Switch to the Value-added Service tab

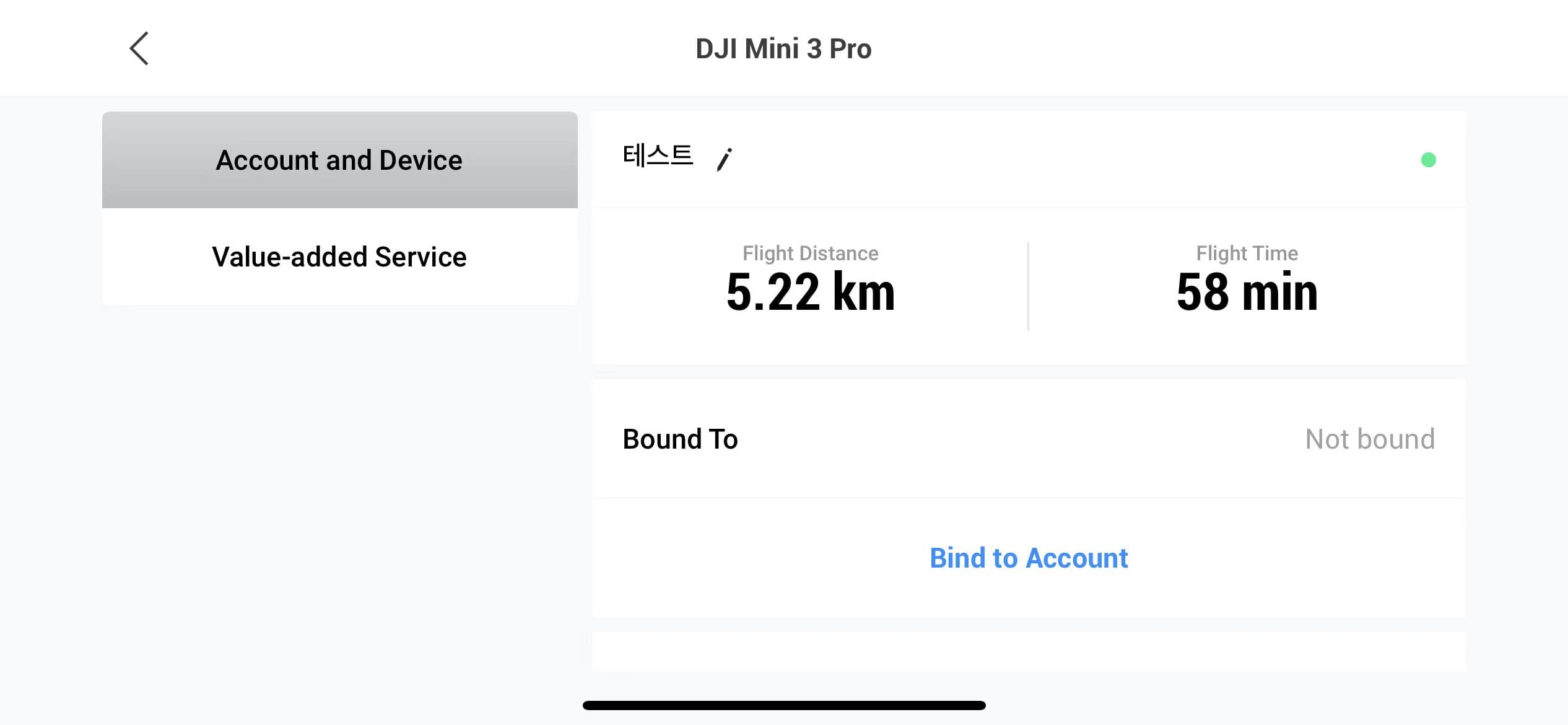point(338,256)
